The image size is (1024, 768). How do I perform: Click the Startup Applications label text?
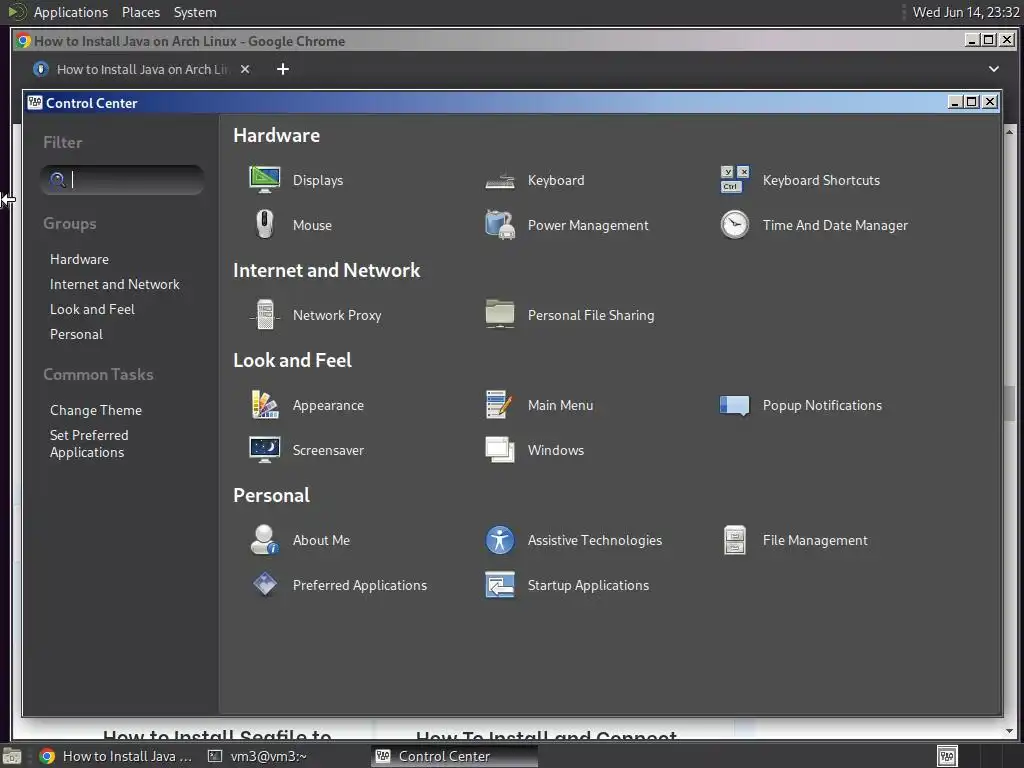tap(588, 585)
